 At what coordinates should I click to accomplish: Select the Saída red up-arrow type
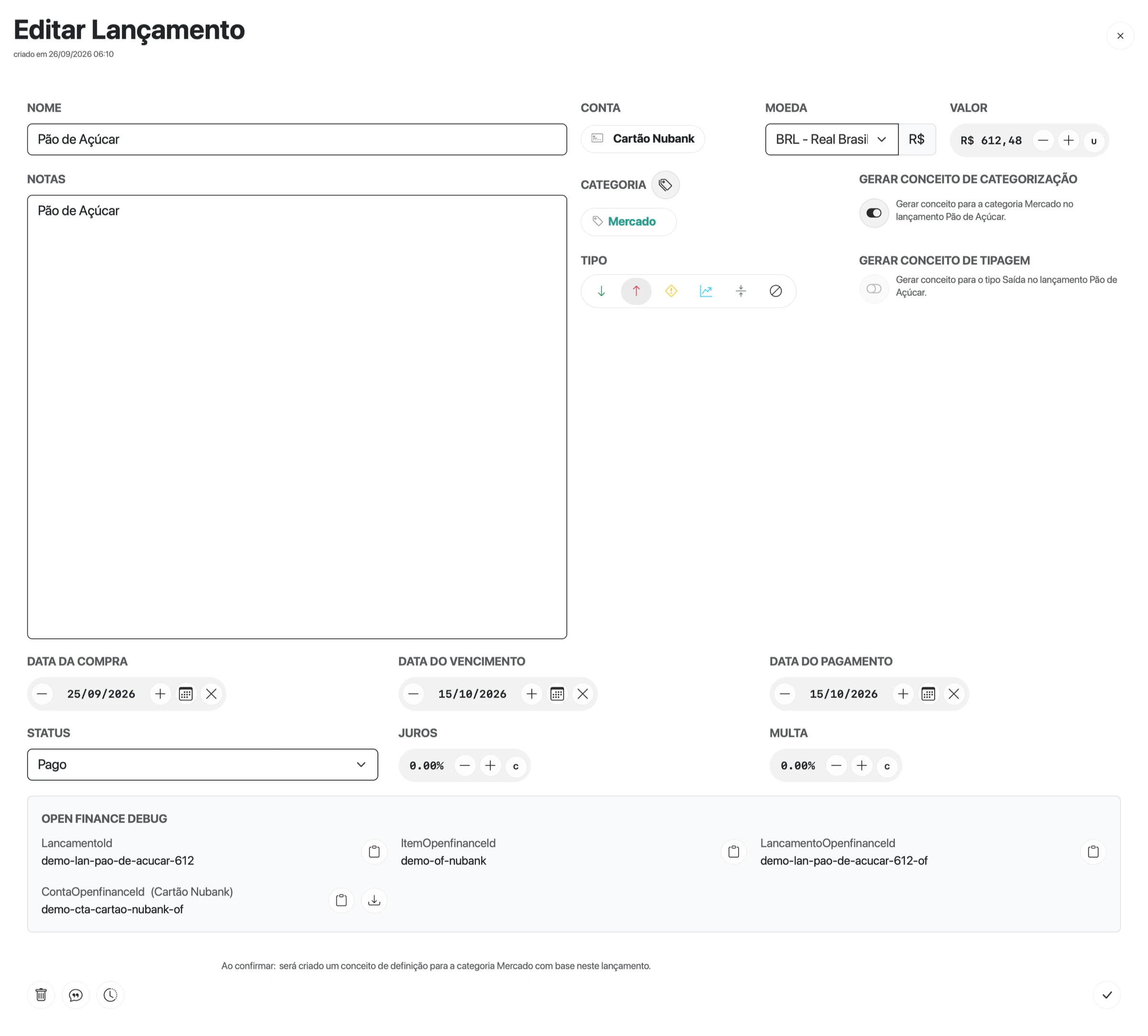[636, 291]
